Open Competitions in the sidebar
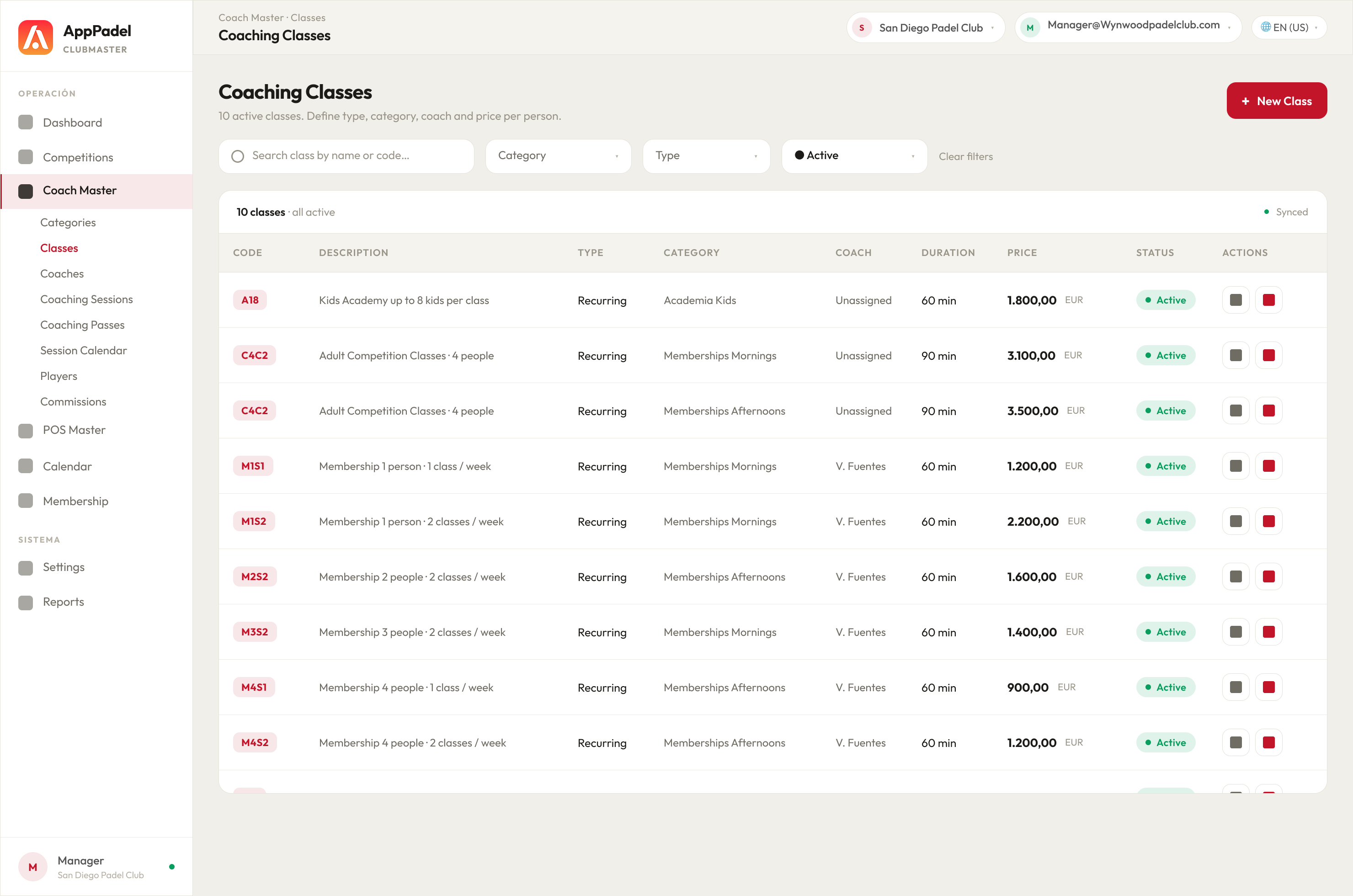This screenshot has width=1353, height=896. pos(96,157)
